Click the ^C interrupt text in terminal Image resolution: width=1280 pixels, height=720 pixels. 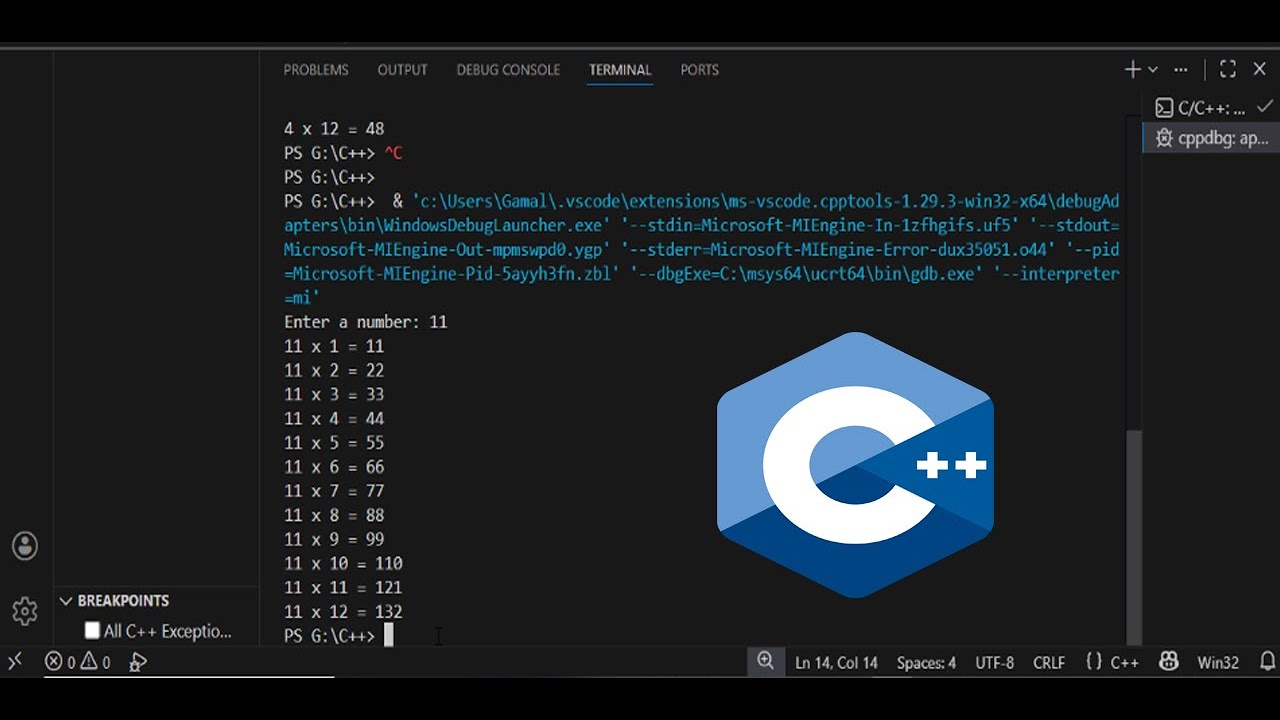pos(393,153)
